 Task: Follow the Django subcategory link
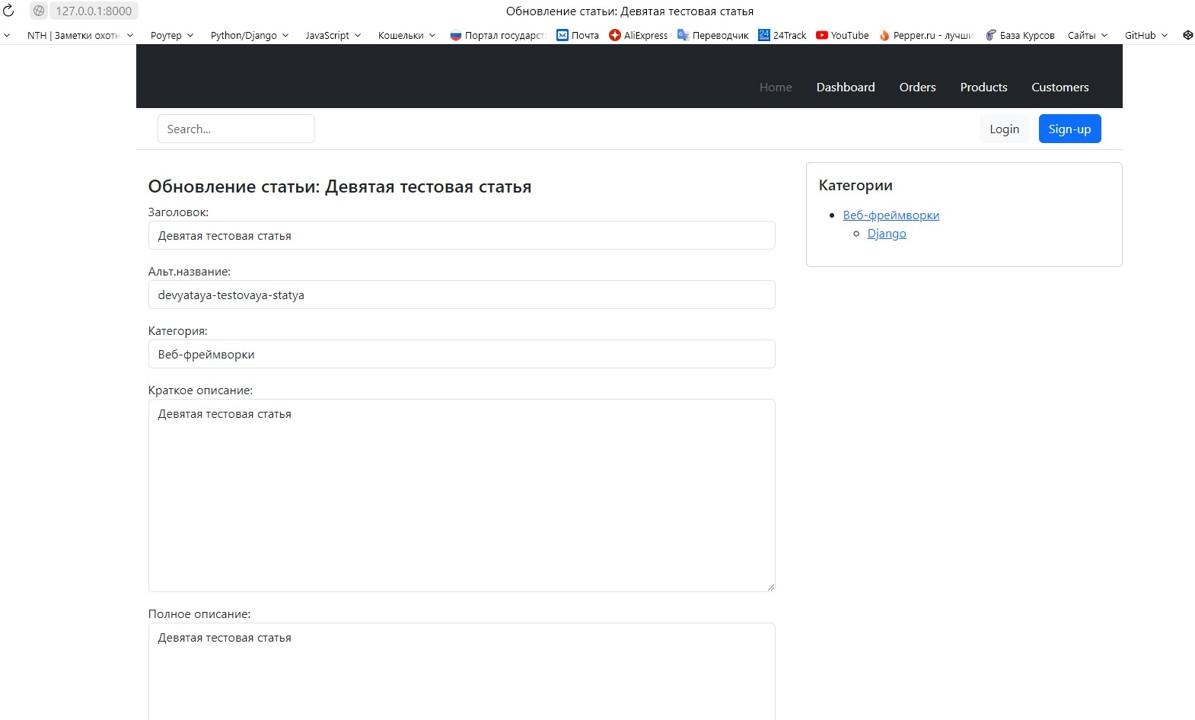(x=886, y=233)
